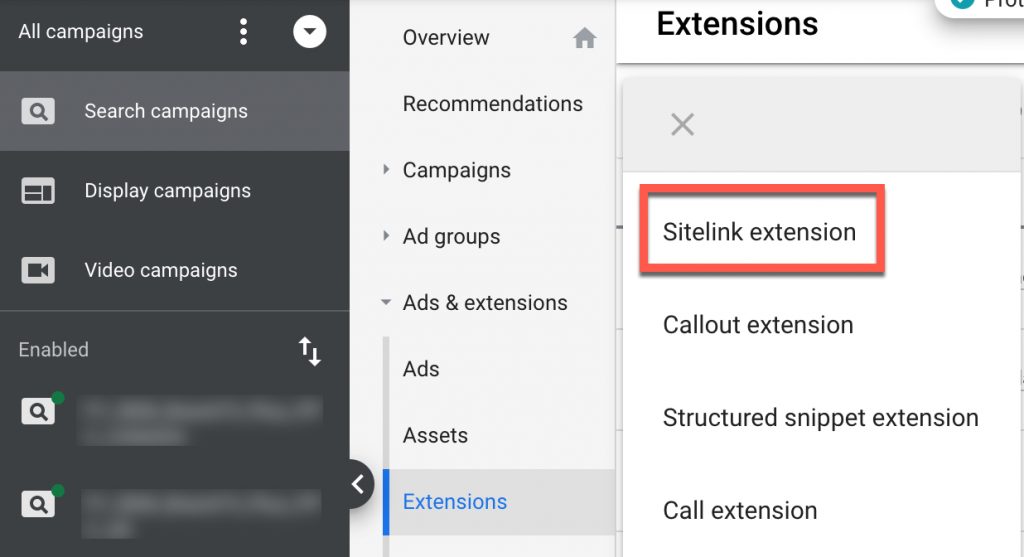The image size is (1024, 557).
Task: Open the All campaigns dropdown arrow
Action: pyautogui.click(x=309, y=32)
